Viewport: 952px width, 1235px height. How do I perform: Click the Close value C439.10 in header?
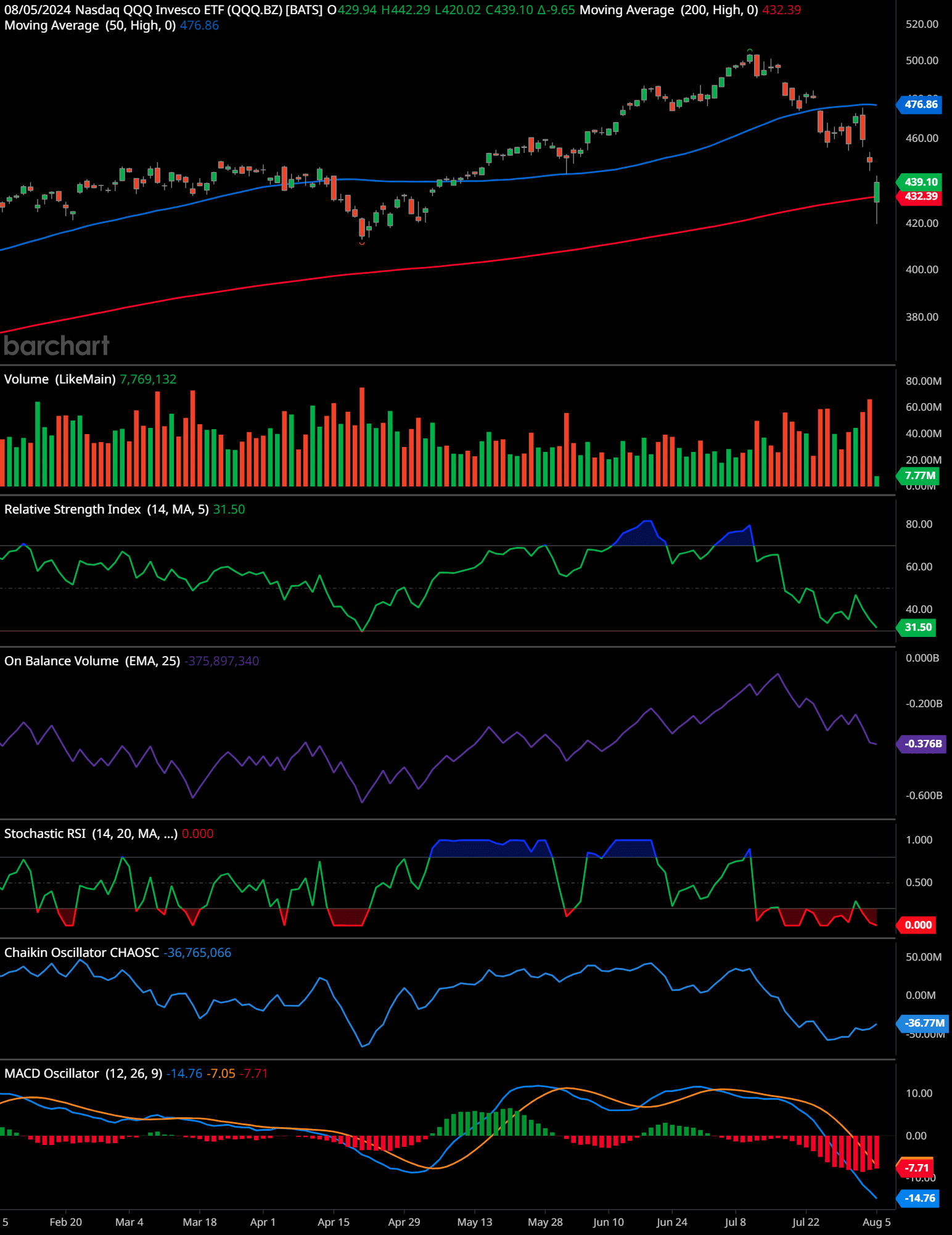(x=509, y=10)
